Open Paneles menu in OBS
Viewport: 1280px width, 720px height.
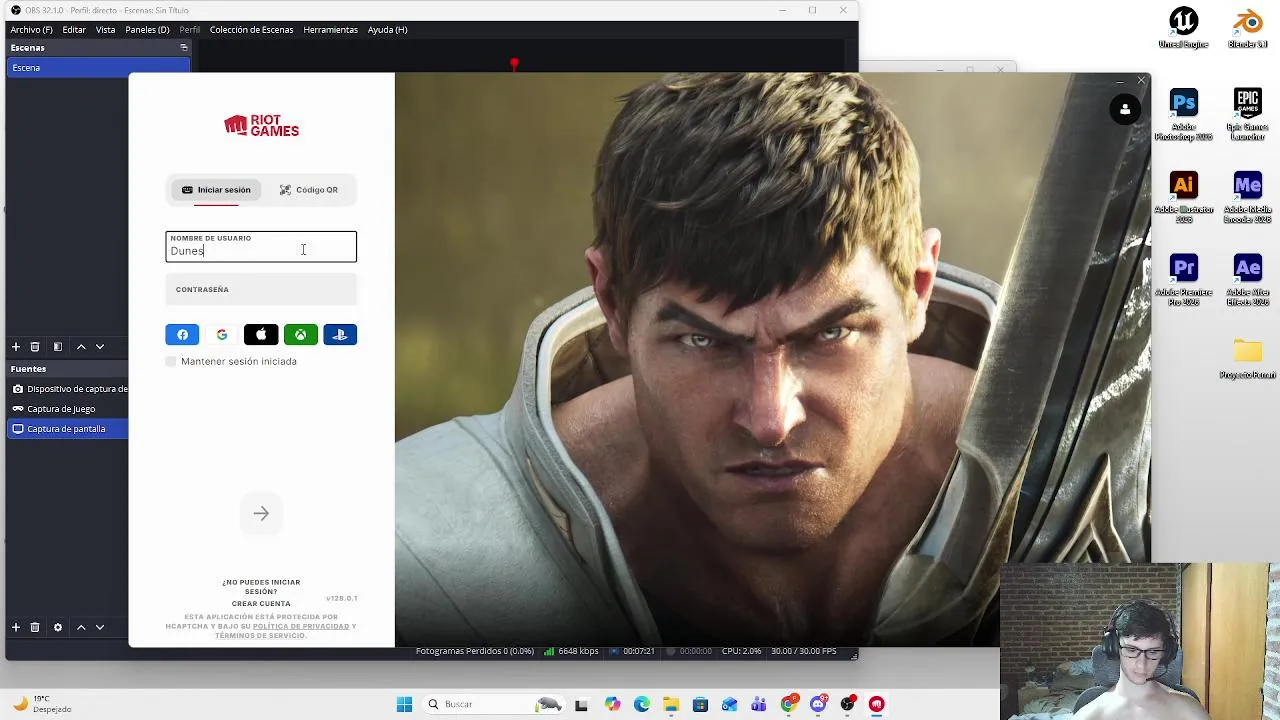pos(147,30)
